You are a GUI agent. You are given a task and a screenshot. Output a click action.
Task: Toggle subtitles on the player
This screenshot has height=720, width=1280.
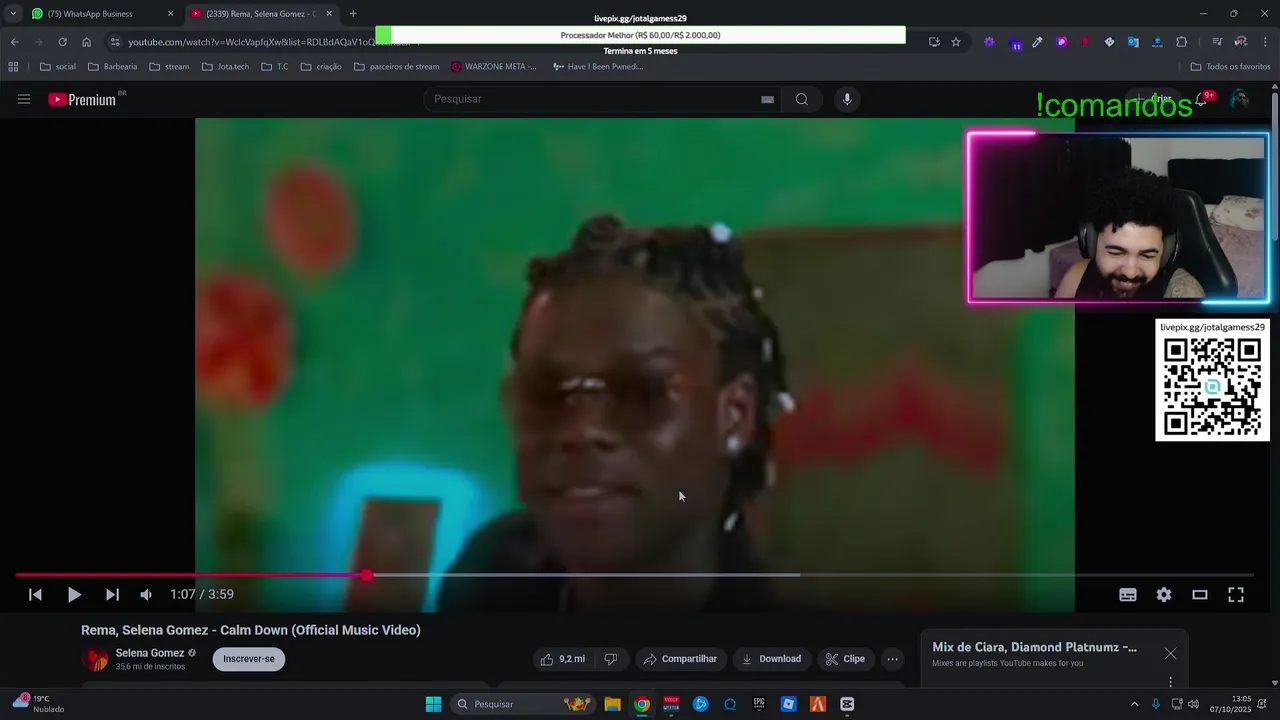(1128, 594)
